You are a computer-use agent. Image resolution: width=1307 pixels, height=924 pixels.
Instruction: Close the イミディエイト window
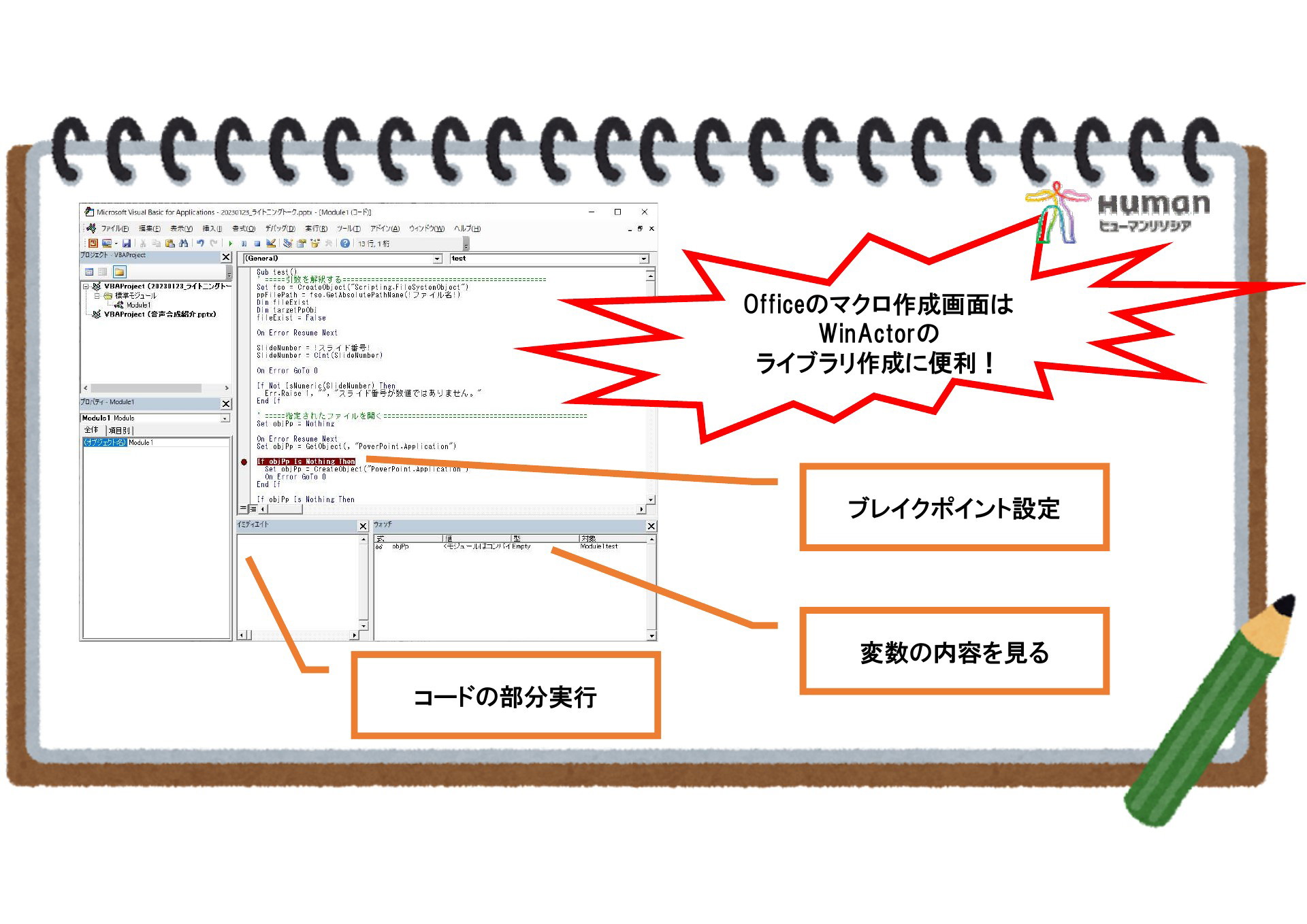(363, 526)
